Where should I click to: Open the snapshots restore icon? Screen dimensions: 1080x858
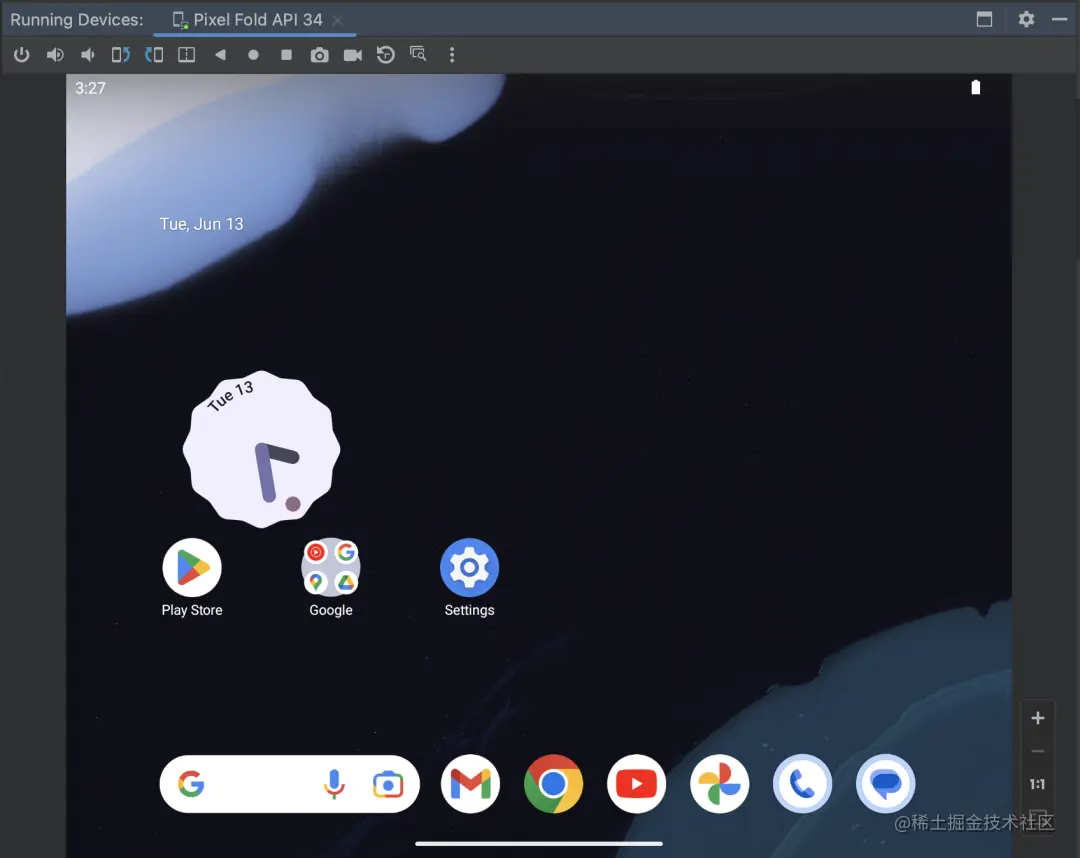coord(386,54)
